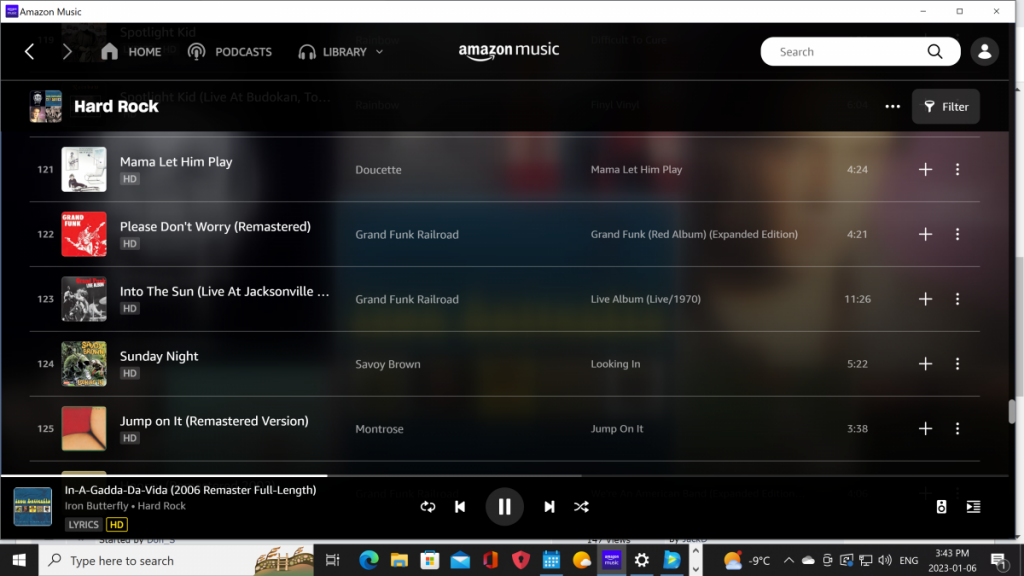Add Sunday Night to library

click(x=925, y=364)
